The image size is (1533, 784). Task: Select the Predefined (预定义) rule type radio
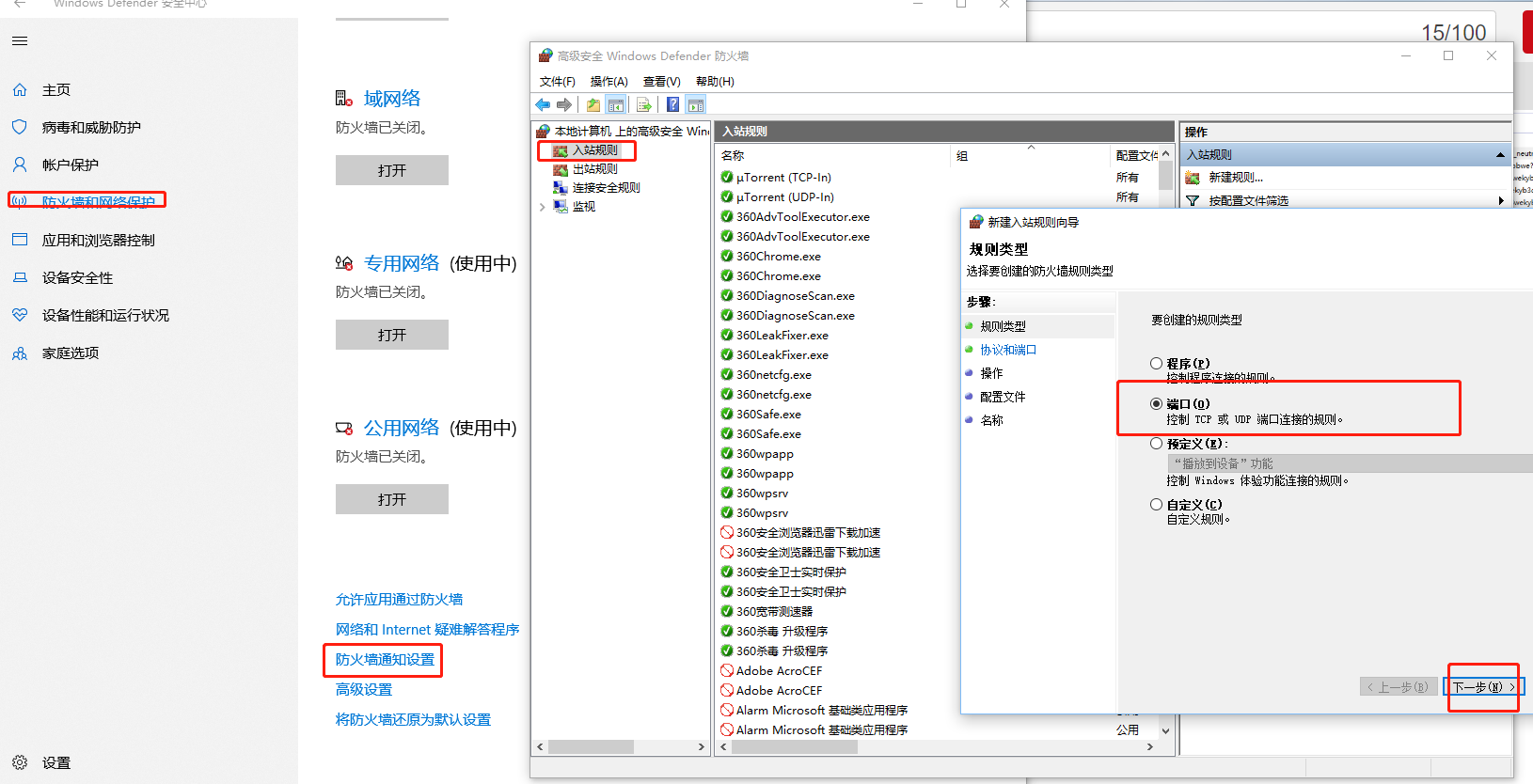point(1156,443)
